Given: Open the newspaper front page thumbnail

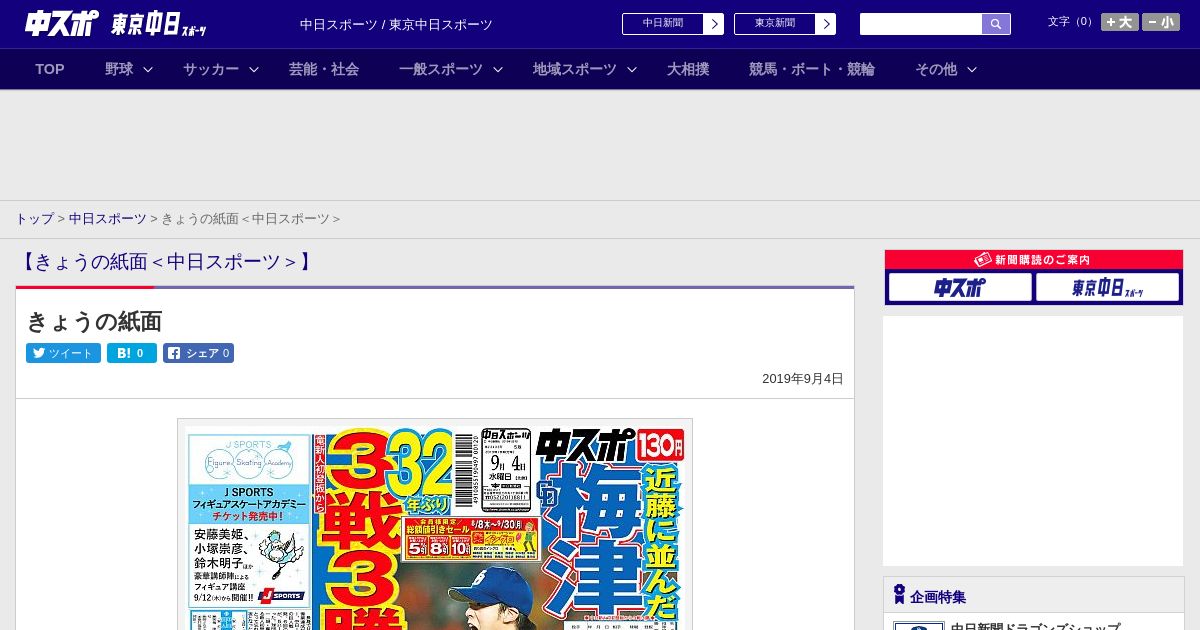Looking at the screenshot, I should [435, 525].
